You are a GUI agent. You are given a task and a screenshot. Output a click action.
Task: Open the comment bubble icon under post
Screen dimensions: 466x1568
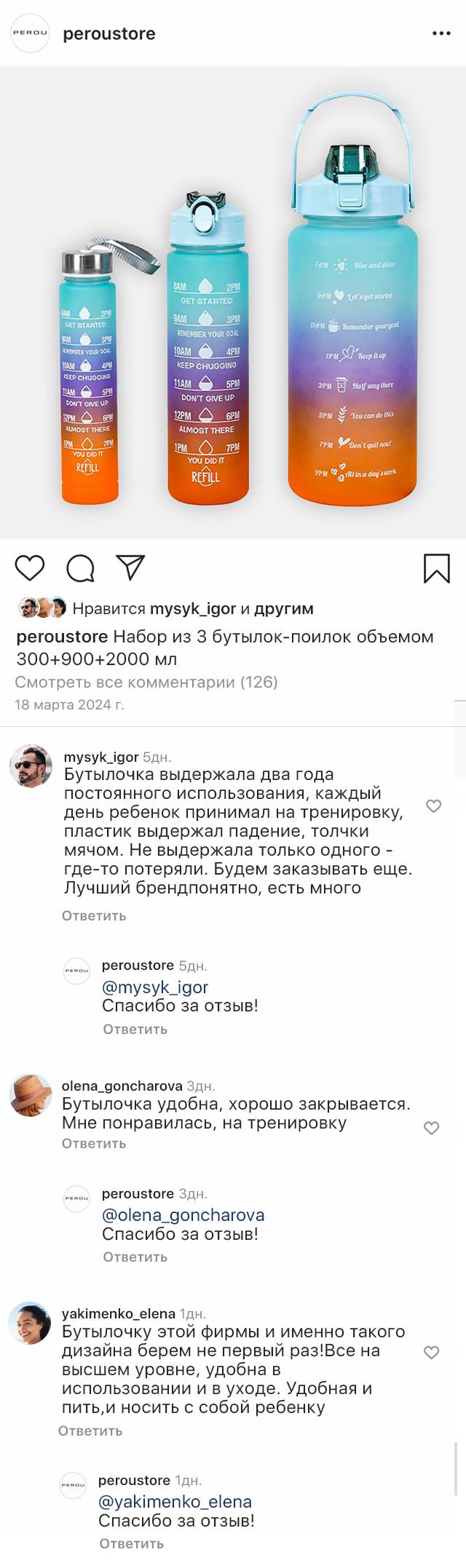click(80, 568)
